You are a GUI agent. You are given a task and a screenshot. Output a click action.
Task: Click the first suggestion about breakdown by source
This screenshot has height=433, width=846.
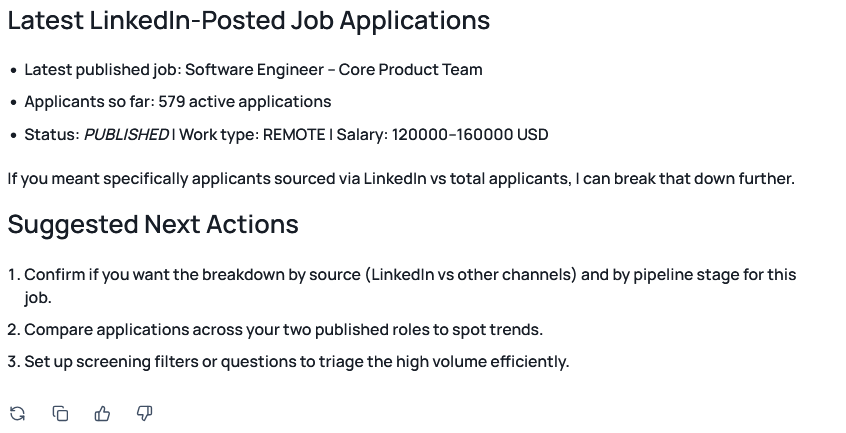pos(410,275)
